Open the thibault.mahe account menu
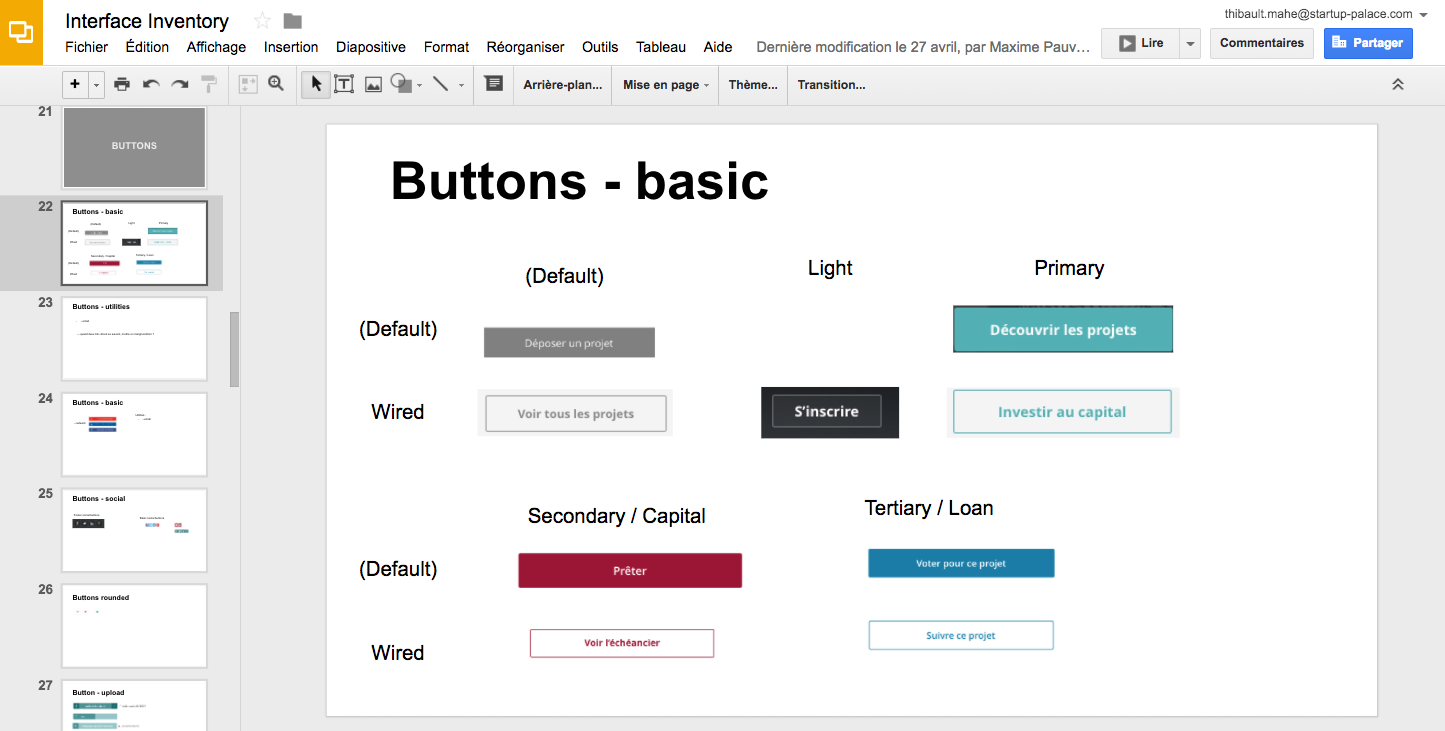The height and width of the screenshot is (731, 1445). pos(1325,14)
